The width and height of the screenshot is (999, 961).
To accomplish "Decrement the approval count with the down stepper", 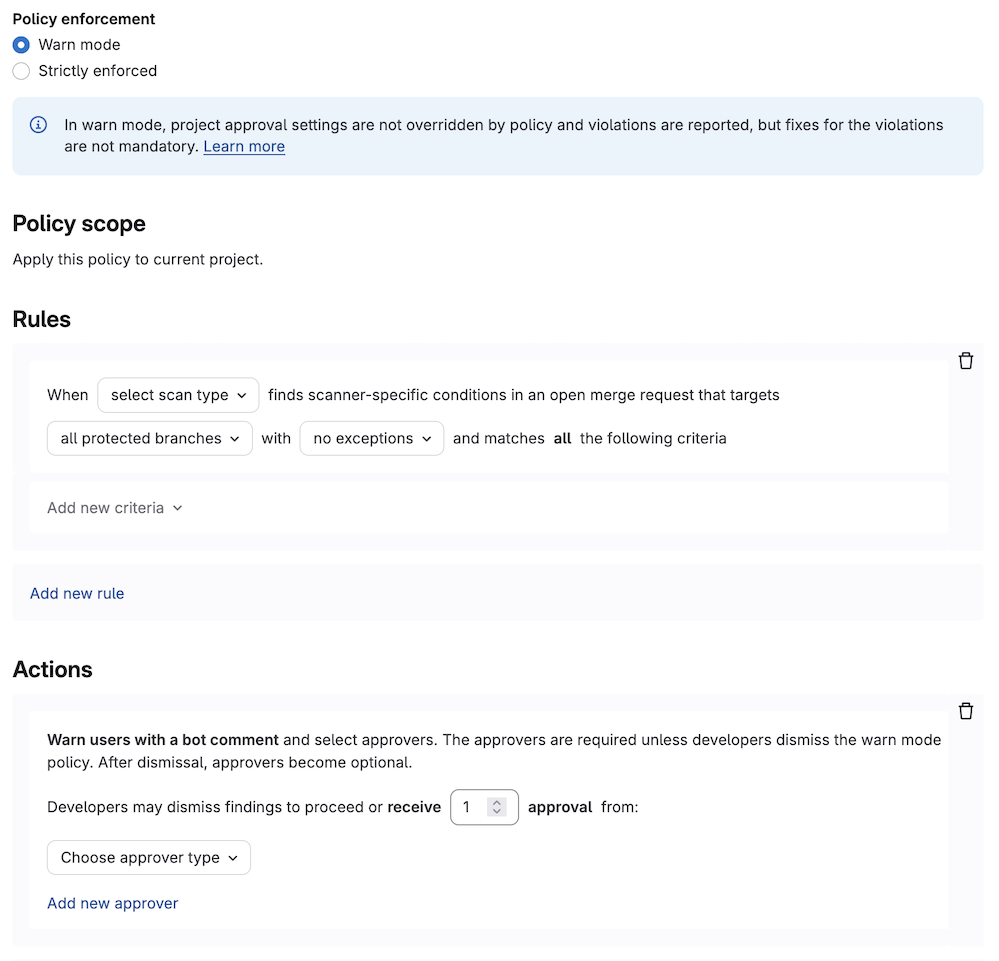I will pos(497,812).
